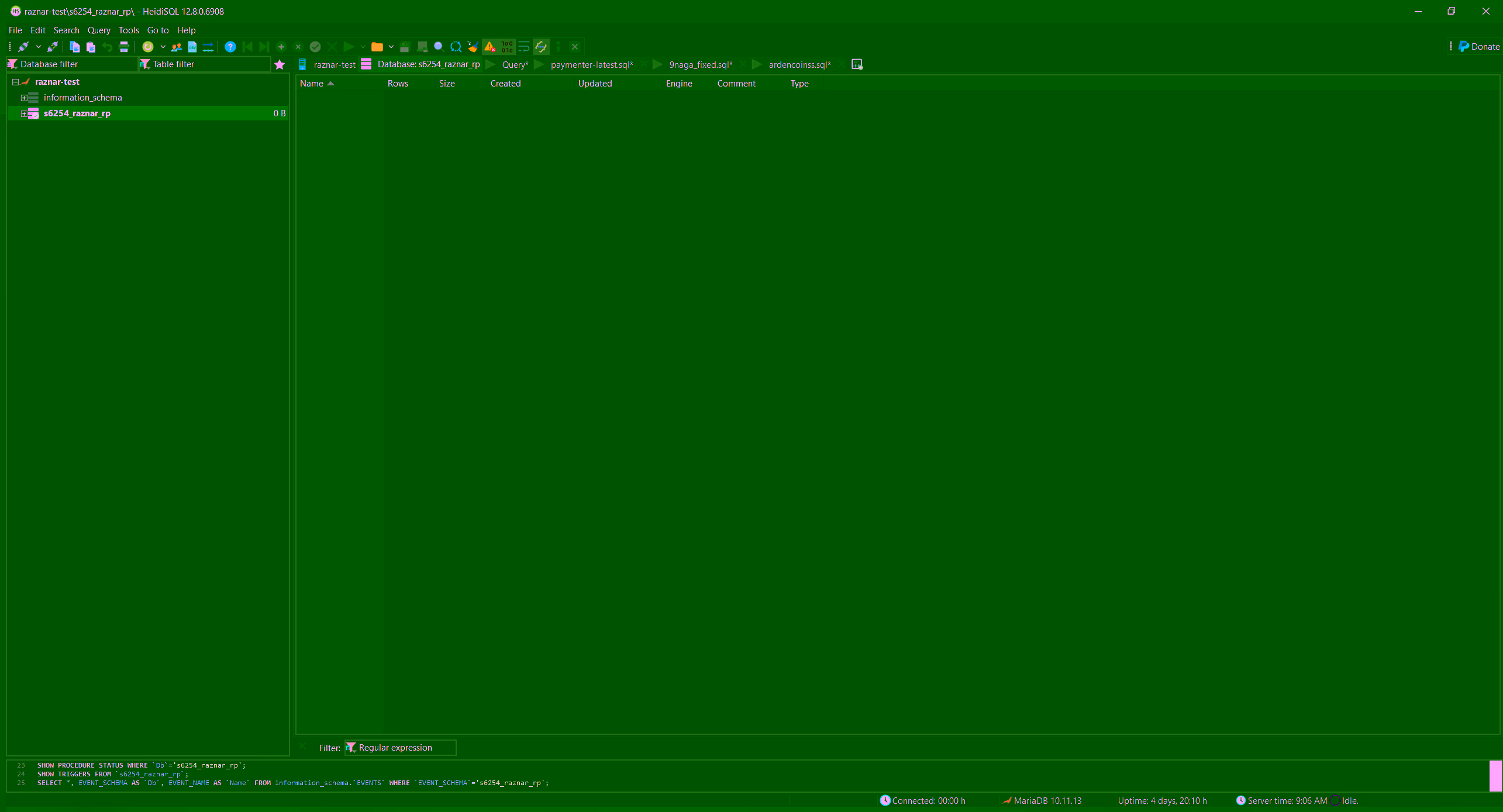Click the Search and replace icon

(x=456, y=47)
